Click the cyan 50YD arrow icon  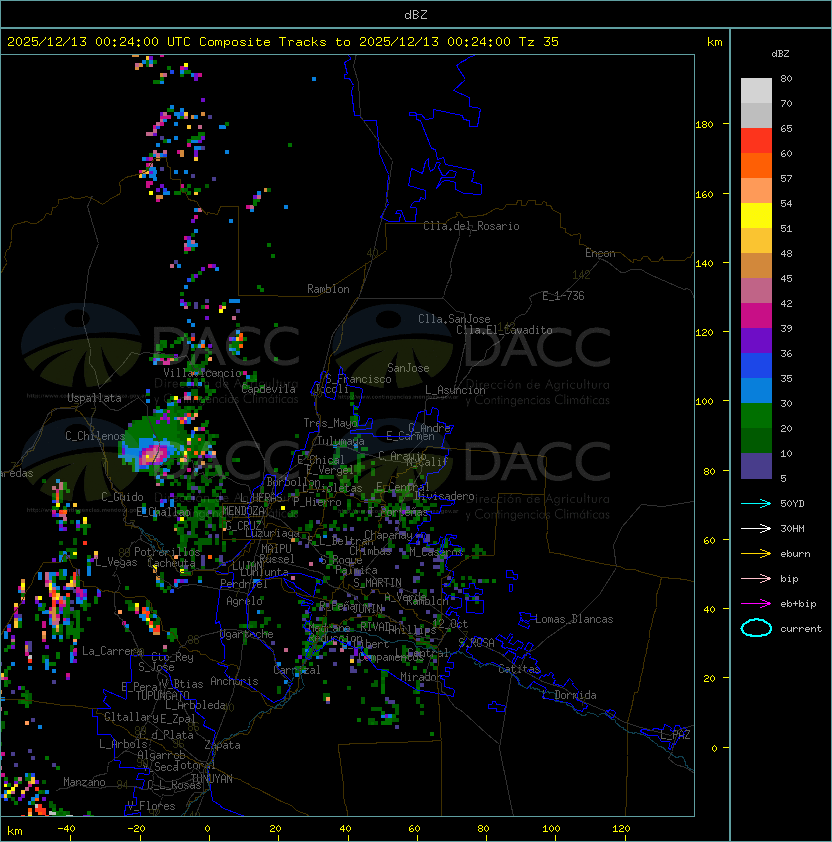pyautogui.click(x=756, y=503)
